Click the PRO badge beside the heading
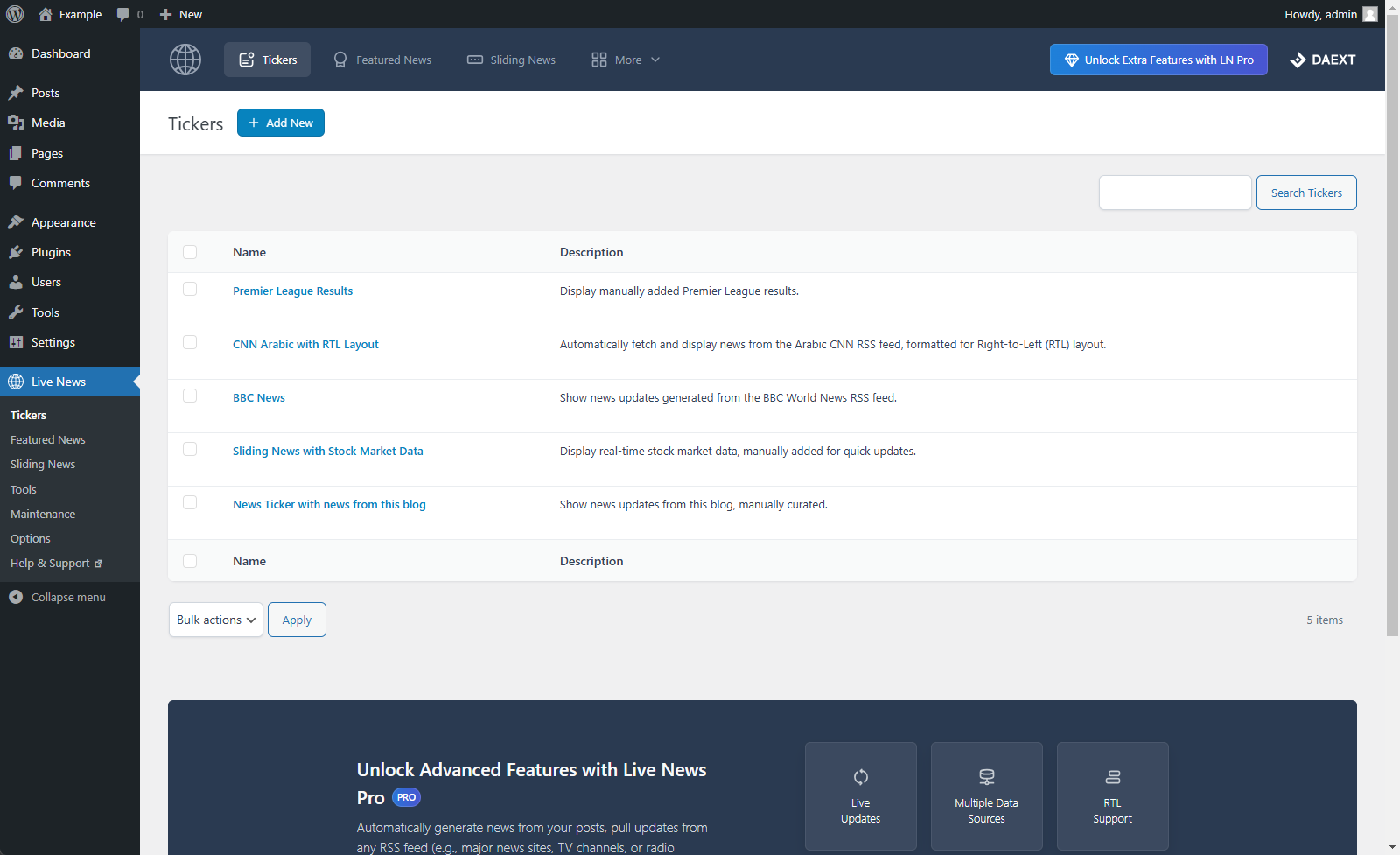This screenshot has width=1400, height=855. (406, 797)
